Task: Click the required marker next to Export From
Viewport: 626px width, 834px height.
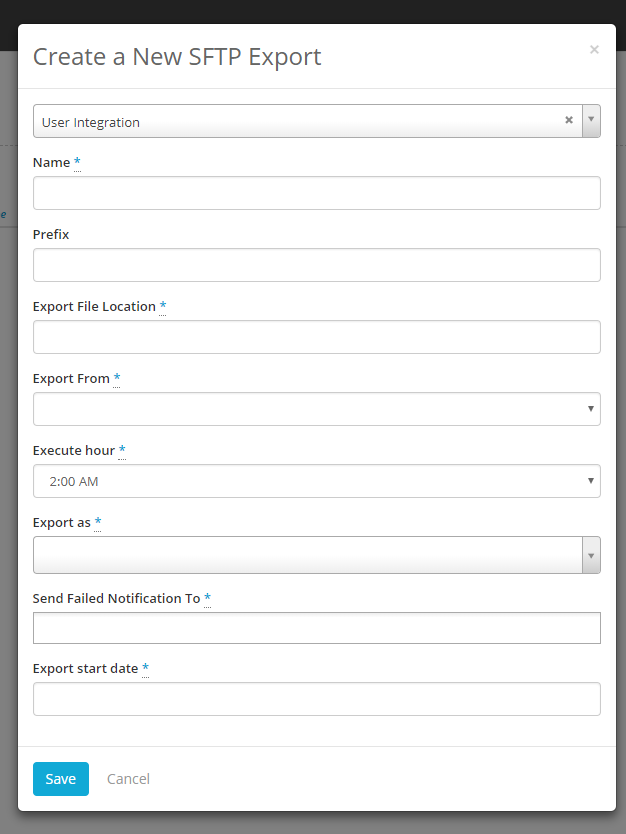Action: click(116, 377)
